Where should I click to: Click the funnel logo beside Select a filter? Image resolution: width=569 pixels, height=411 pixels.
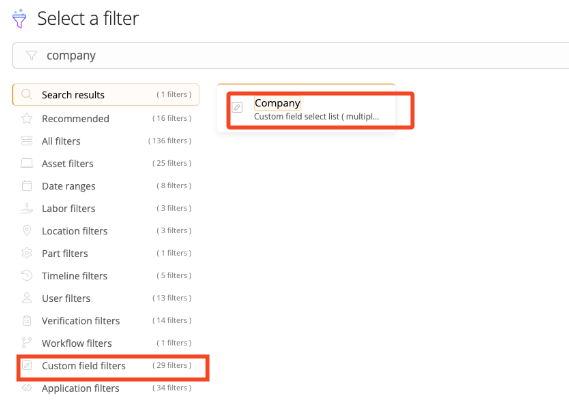pos(19,19)
